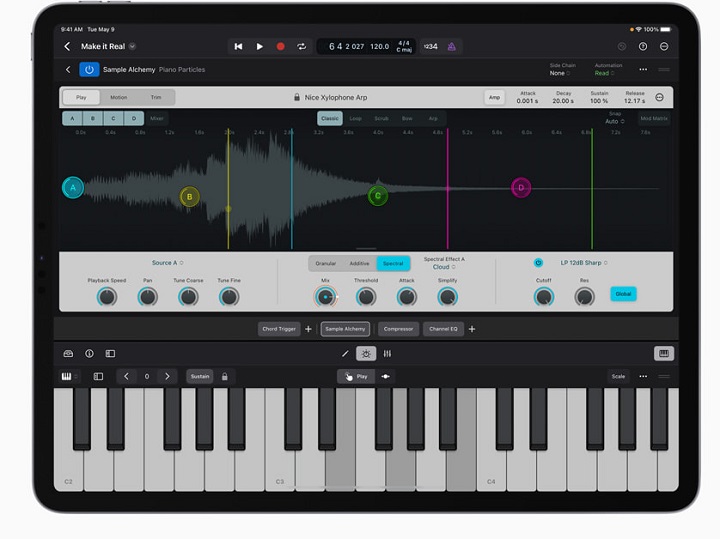Add plugin with plus after Channel EQ
Viewport: 720px width, 539px height.
coord(472,329)
